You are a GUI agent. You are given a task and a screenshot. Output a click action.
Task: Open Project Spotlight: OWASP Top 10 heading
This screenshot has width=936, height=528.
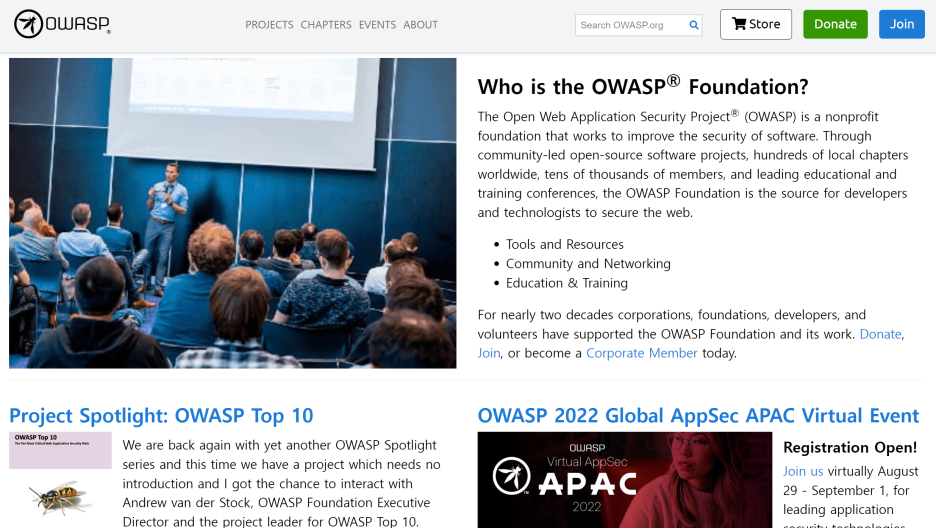tap(161, 415)
